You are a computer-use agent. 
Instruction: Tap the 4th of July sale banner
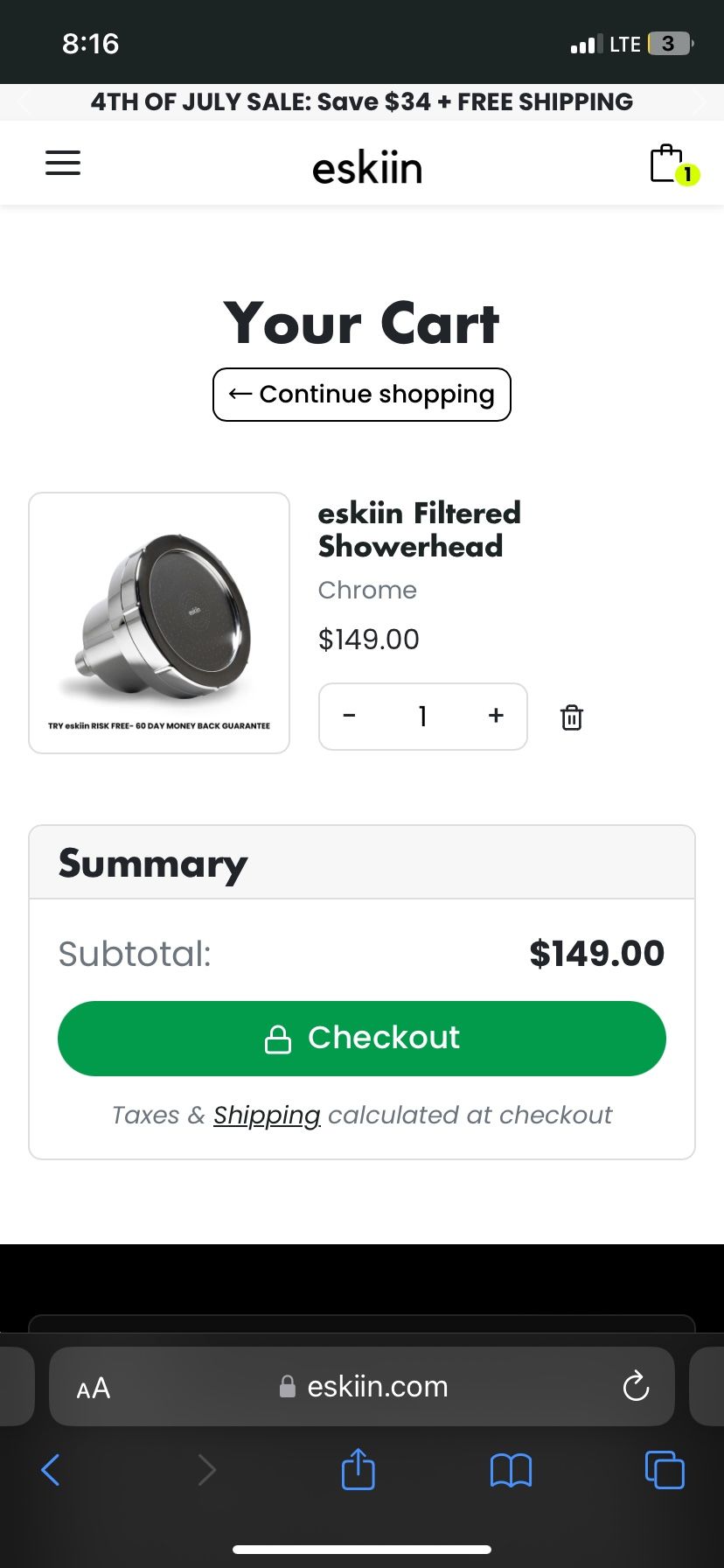point(362,101)
